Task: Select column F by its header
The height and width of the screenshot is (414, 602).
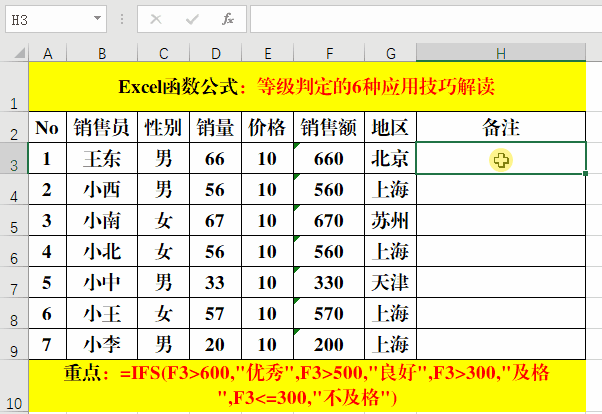Action: tap(328, 52)
